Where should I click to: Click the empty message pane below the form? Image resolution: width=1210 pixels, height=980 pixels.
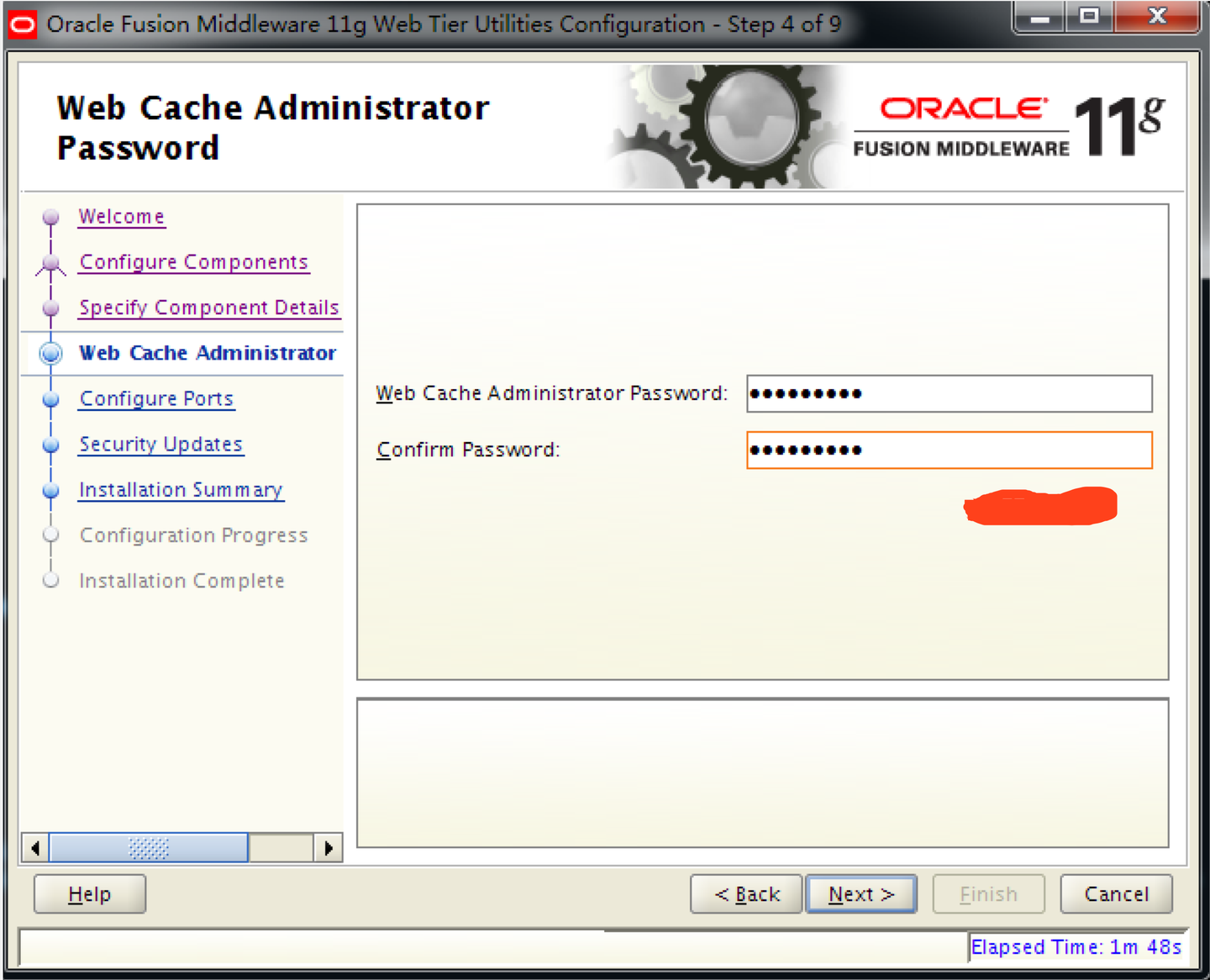(763, 773)
